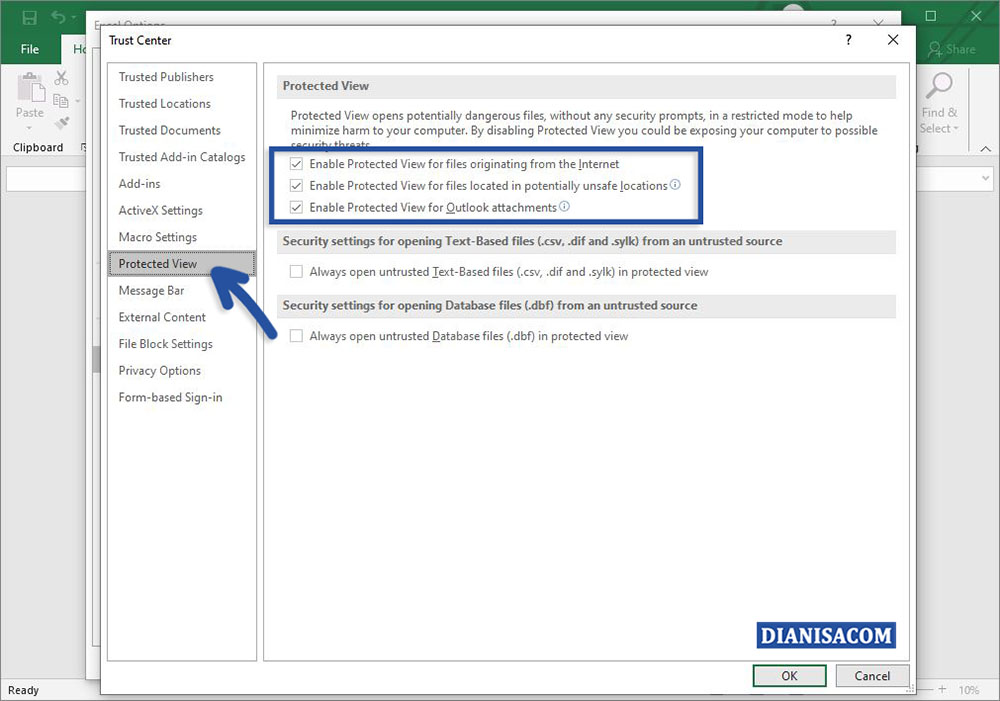
Task: Check always open untrusted Text-Based files
Action: tap(296, 272)
